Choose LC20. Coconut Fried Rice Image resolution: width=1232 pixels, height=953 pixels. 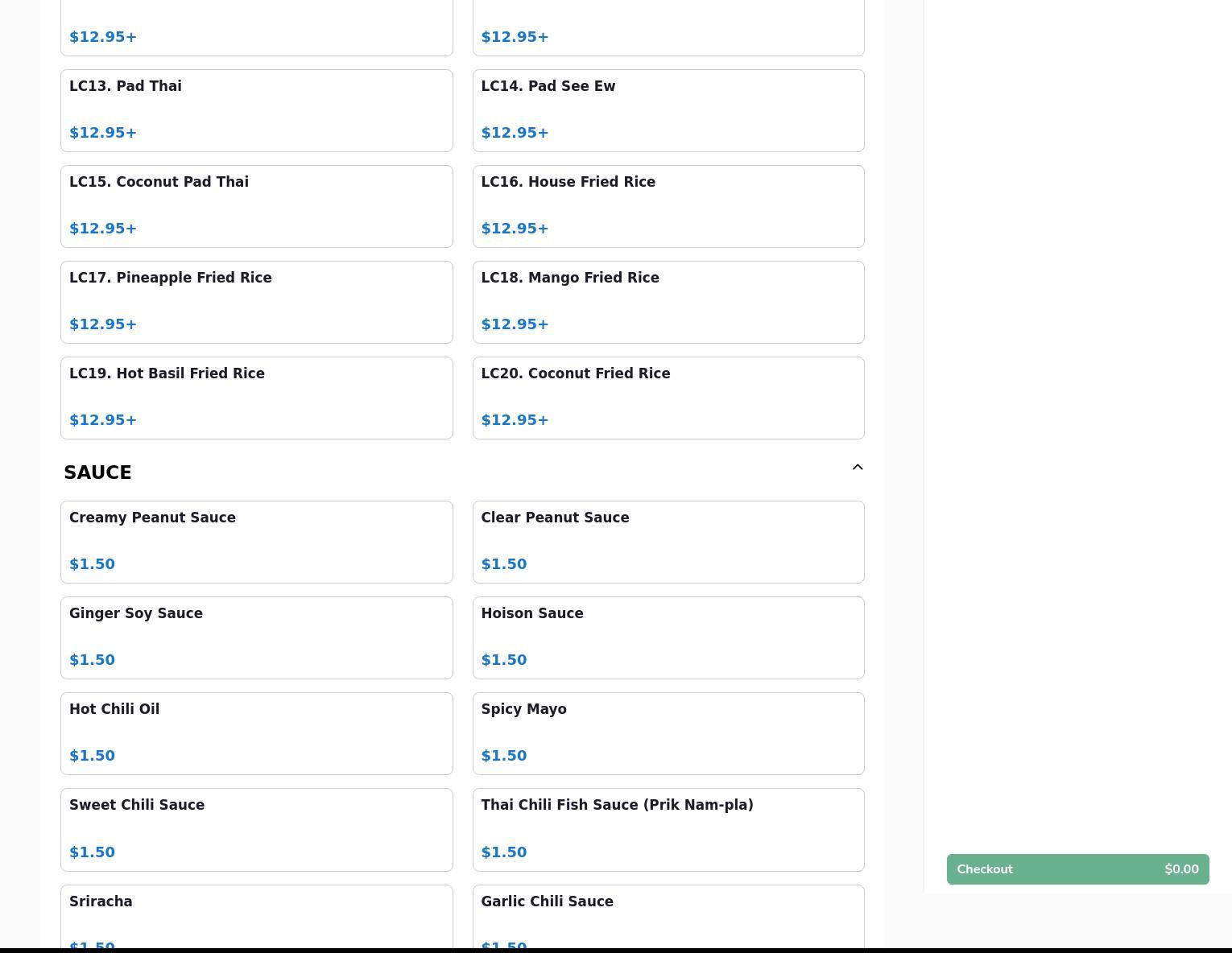pos(668,398)
